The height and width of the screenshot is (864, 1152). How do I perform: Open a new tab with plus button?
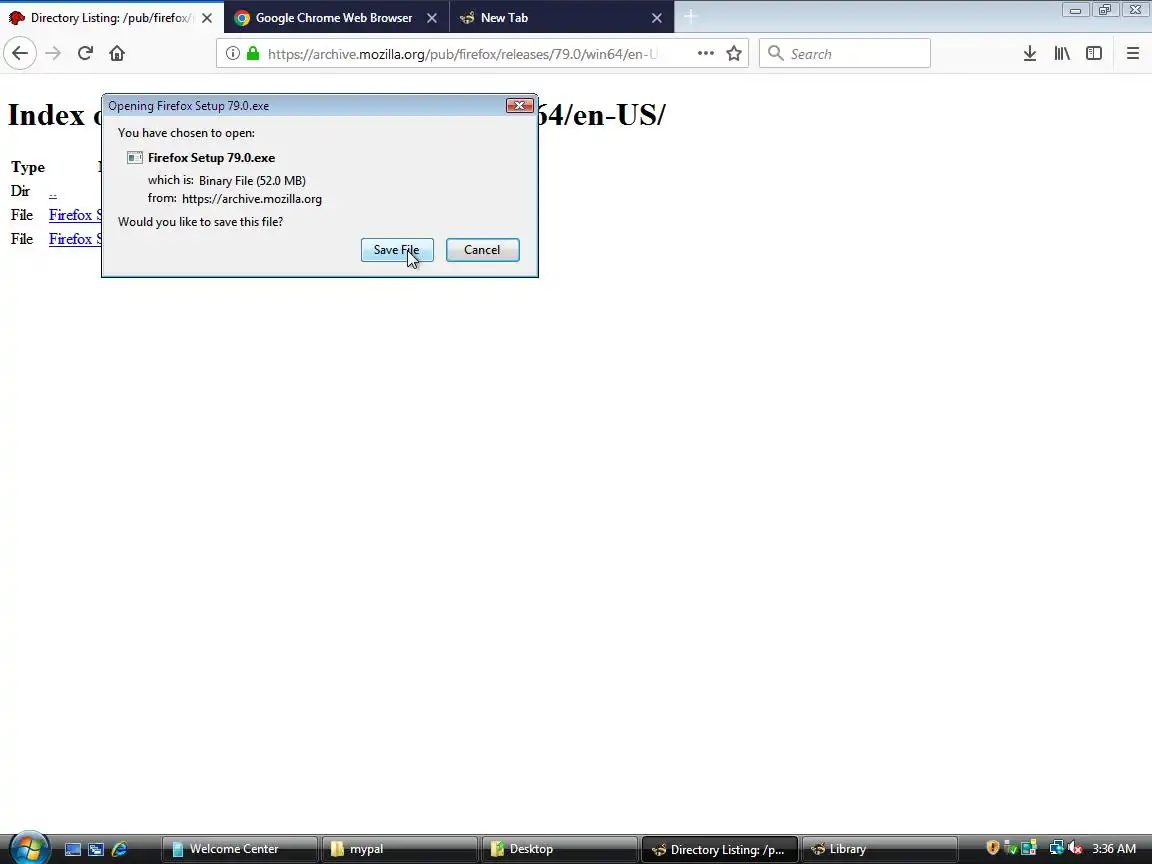click(x=690, y=17)
